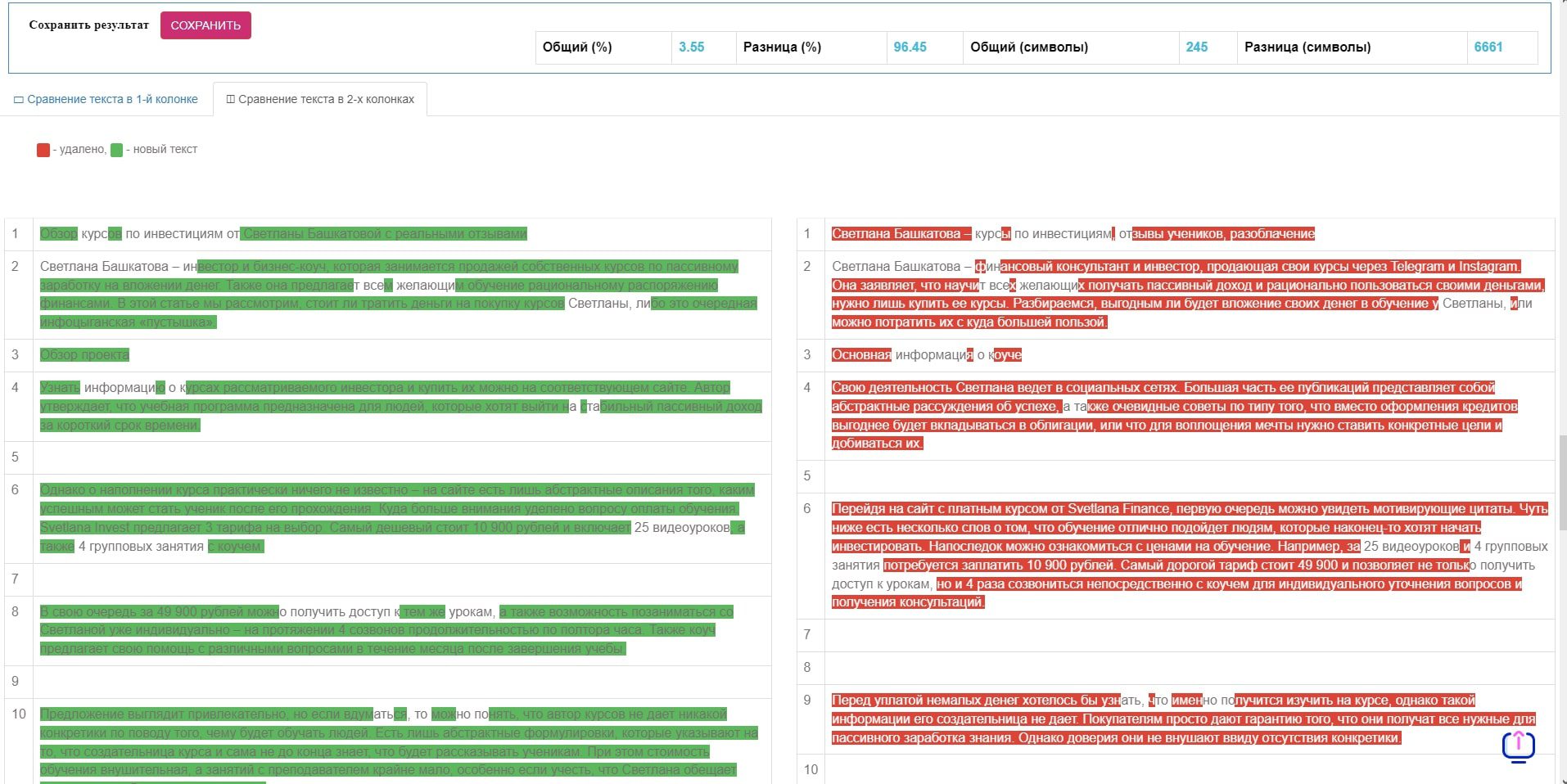Click the Общий (символы) label cell
The width and height of the screenshot is (1567, 784).
[1071, 47]
